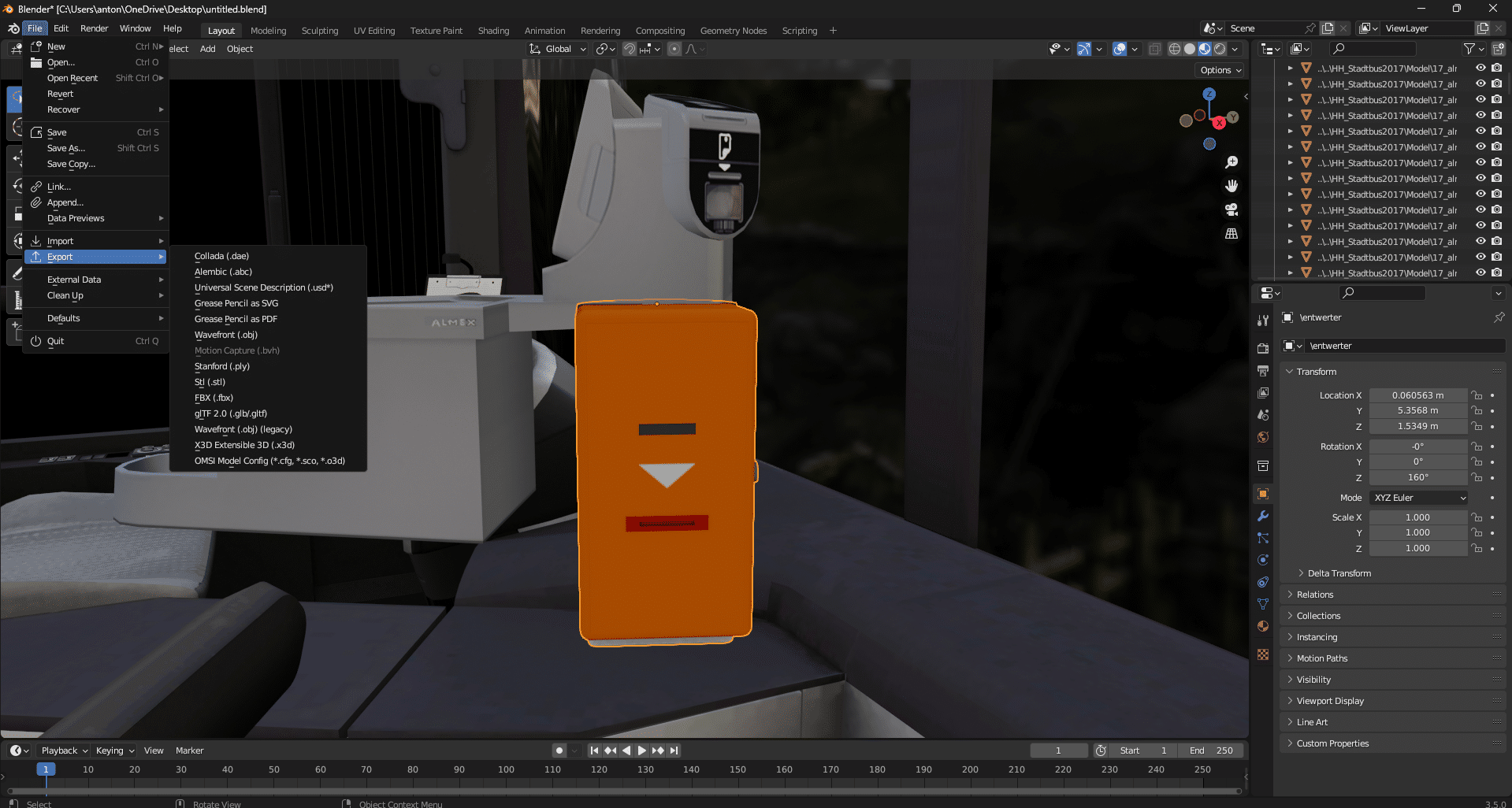Select Save As... in the File menu
Image resolution: width=1512 pixels, height=808 pixels.
pyautogui.click(x=66, y=148)
